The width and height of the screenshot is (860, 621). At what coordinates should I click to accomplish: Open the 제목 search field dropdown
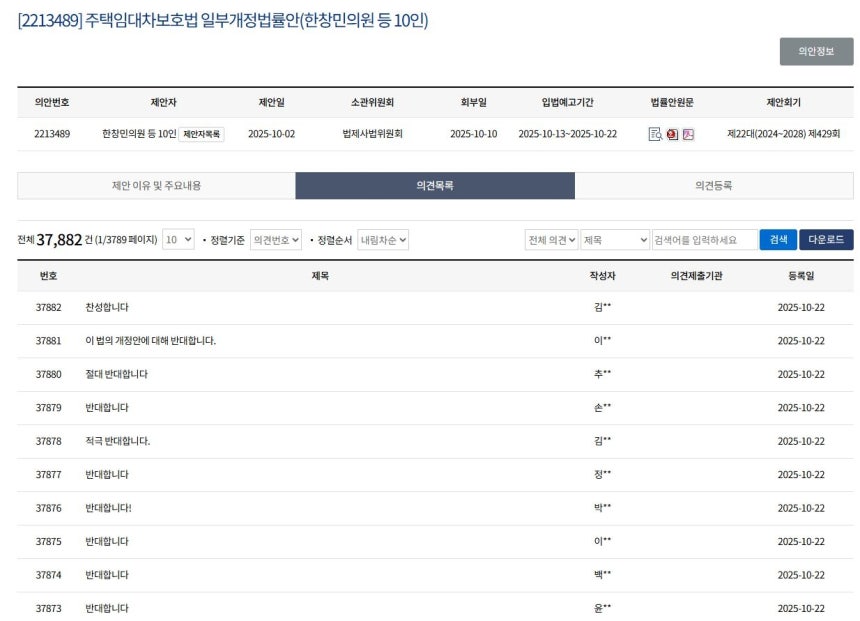(x=615, y=240)
